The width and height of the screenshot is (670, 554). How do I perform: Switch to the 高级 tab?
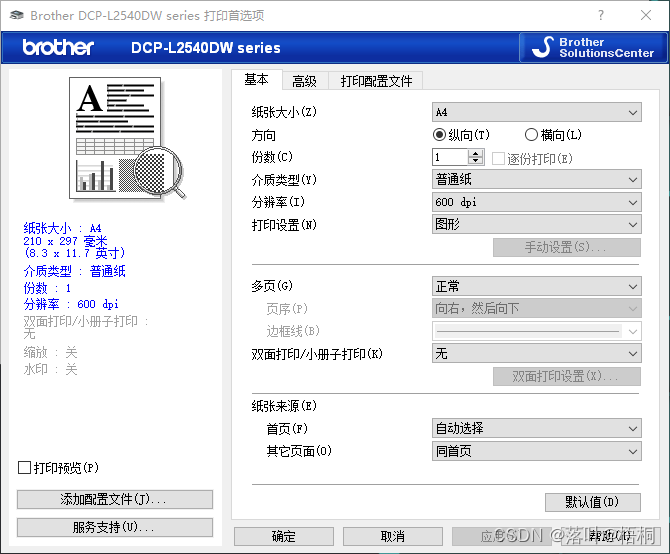point(304,81)
